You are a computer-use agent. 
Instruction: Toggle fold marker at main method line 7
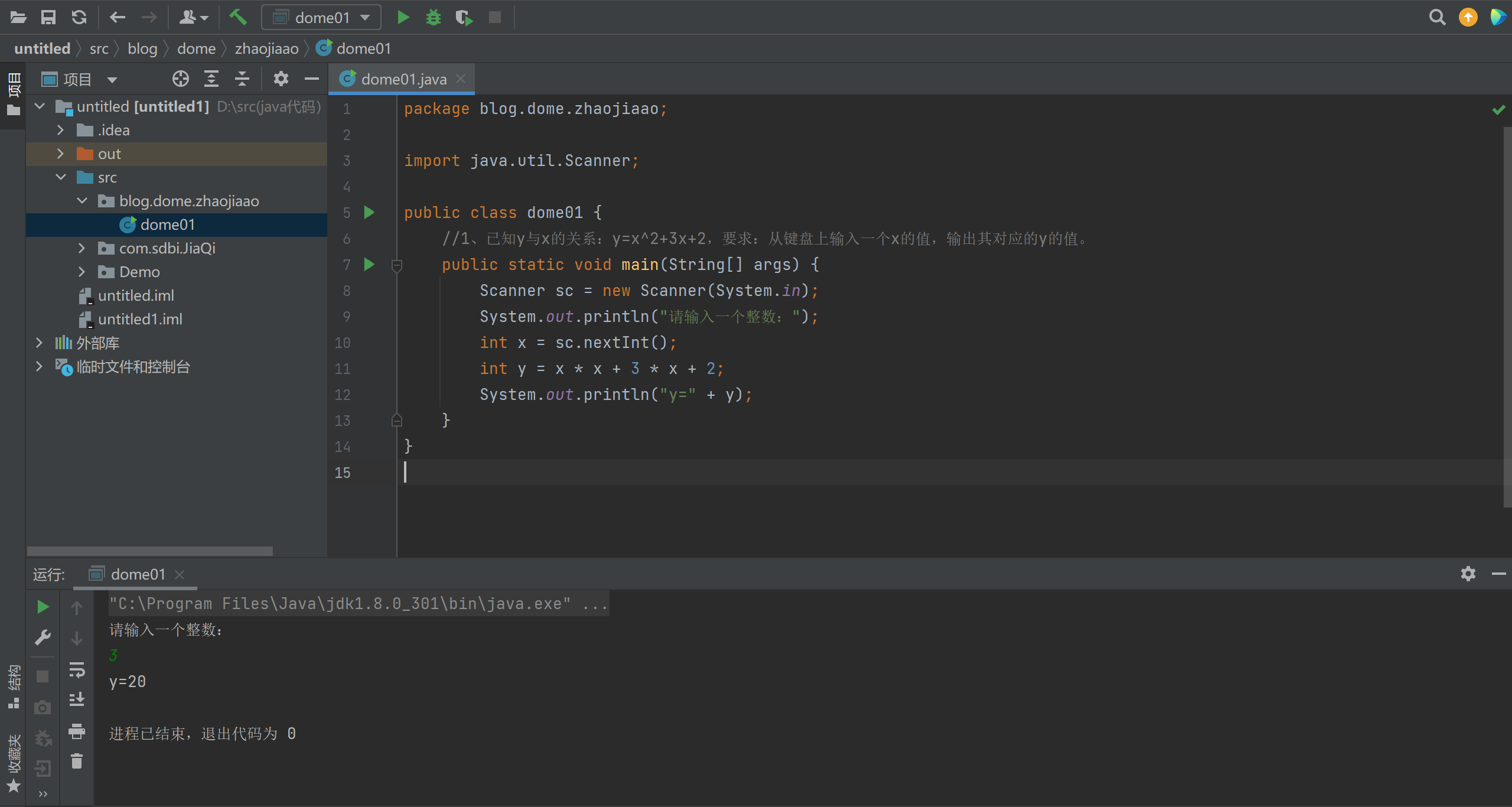coord(397,265)
